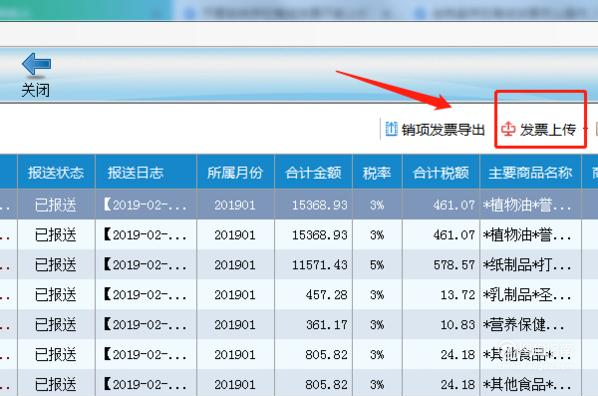Select the row with amount 457.28
The width and height of the screenshot is (598, 396).
click(x=299, y=295)
